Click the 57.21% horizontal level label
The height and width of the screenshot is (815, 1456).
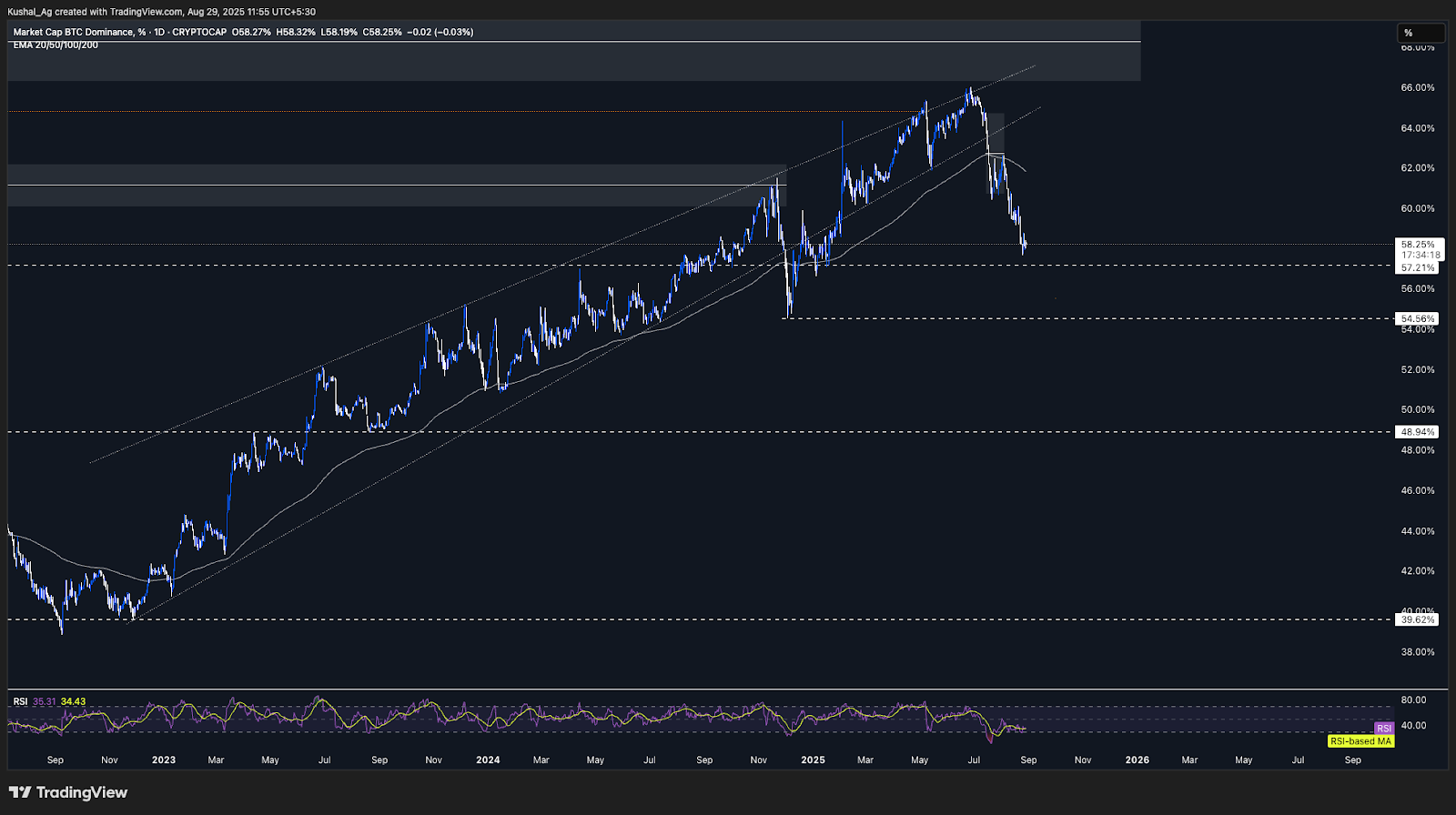1418,268
